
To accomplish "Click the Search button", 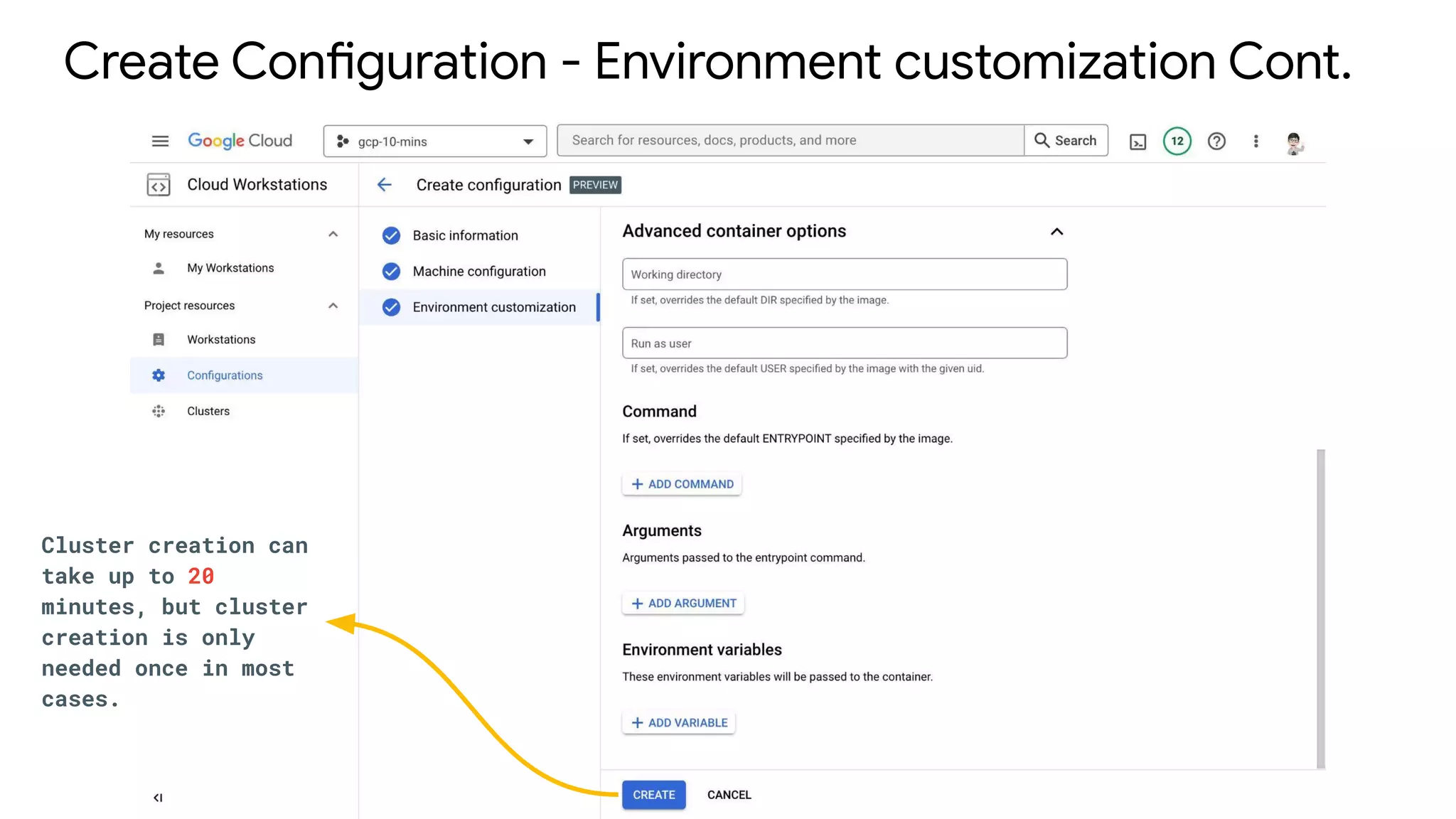I will click(x=1066, y=140).
